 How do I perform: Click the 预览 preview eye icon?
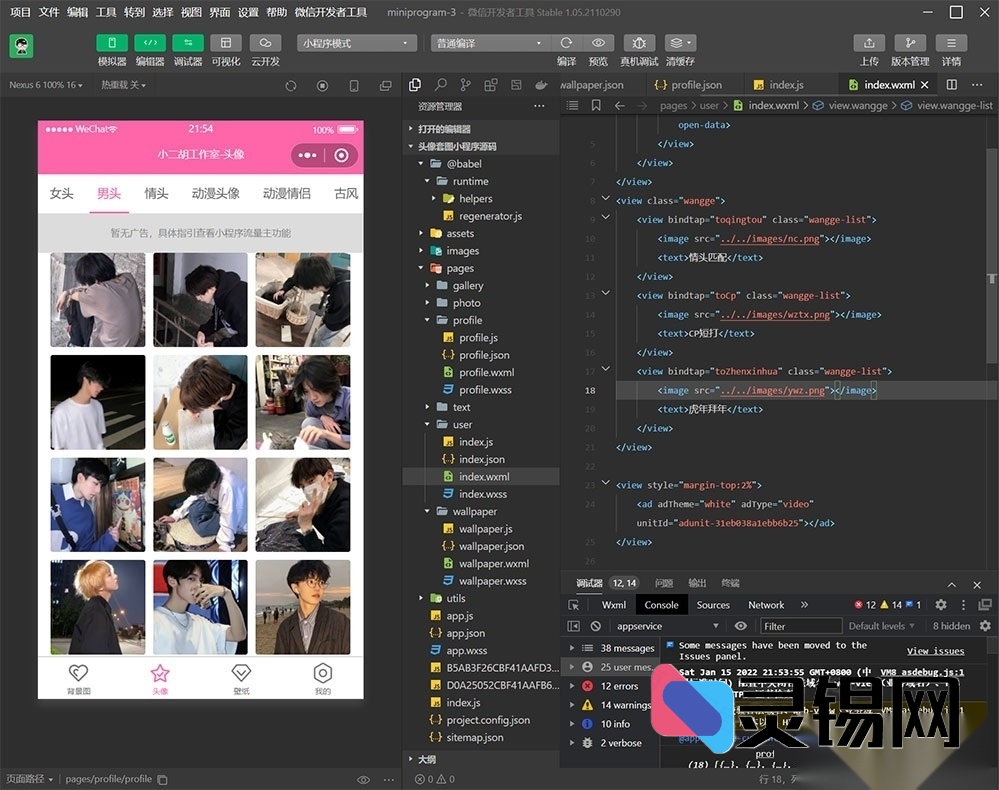click(x=598, y=43)
